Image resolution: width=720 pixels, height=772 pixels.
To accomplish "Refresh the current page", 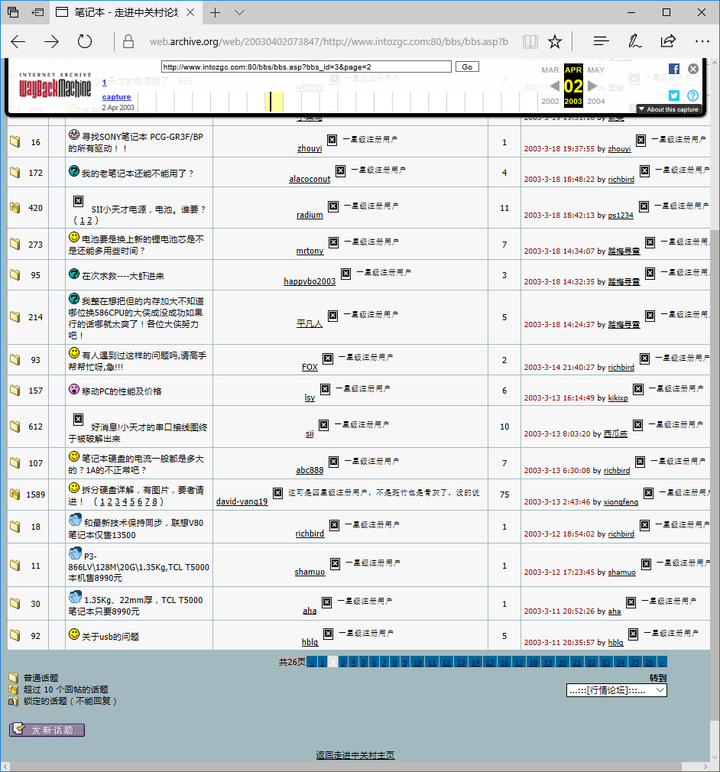I will 85,41.
